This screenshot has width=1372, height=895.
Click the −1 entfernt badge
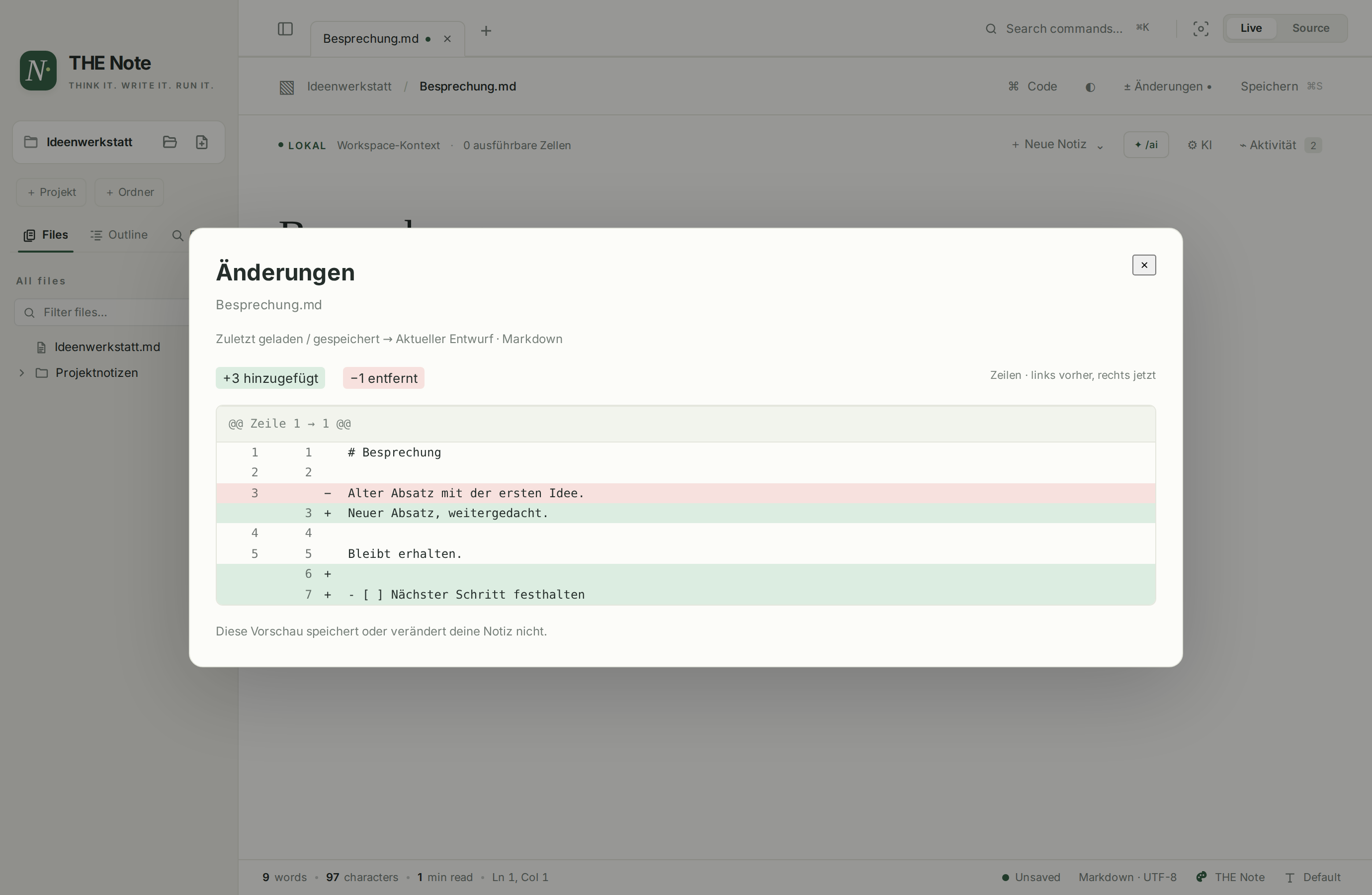pyautogui.click(x=384, y=378)
